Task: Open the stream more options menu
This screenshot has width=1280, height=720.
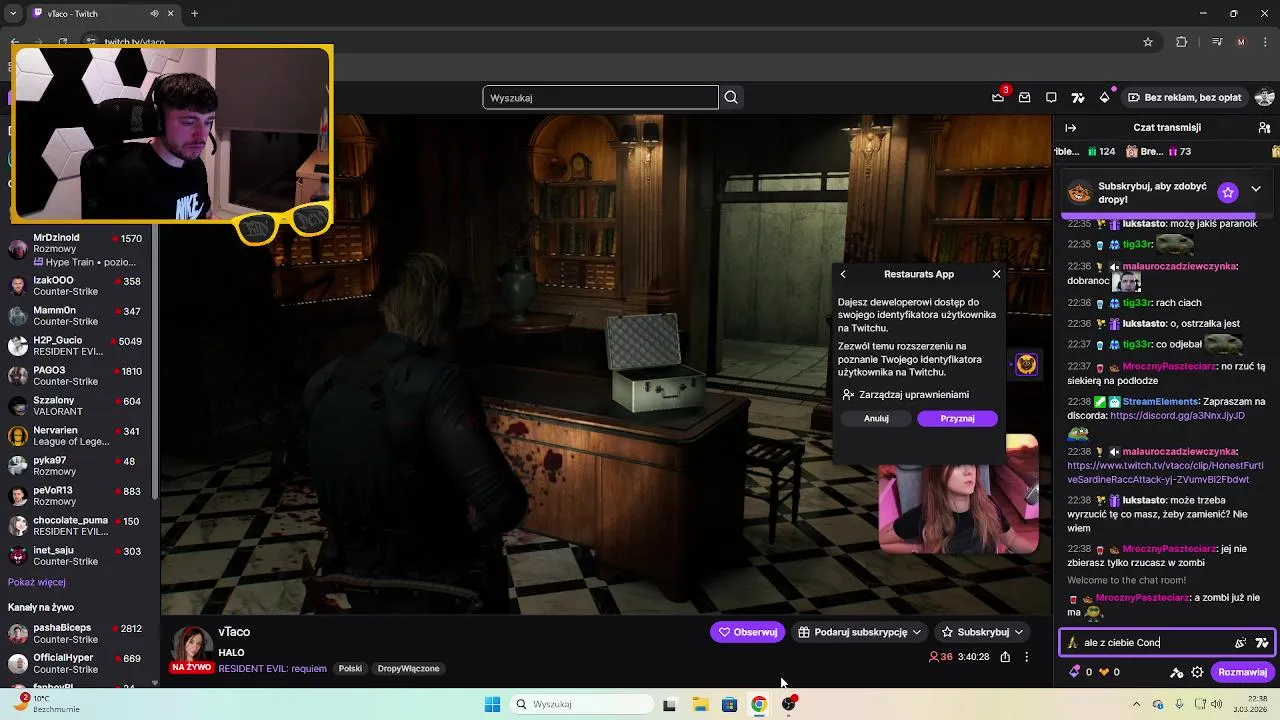Action: click(x=1026, y=657)
